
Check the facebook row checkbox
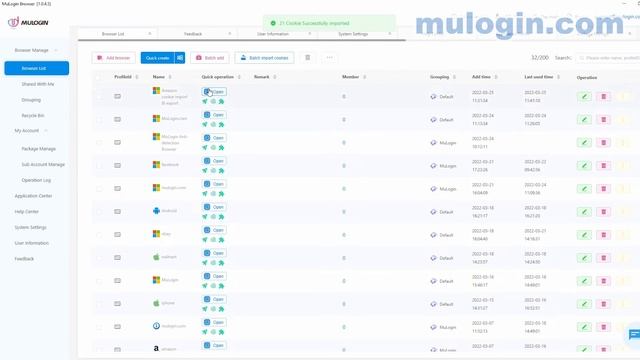pos(99,166)
